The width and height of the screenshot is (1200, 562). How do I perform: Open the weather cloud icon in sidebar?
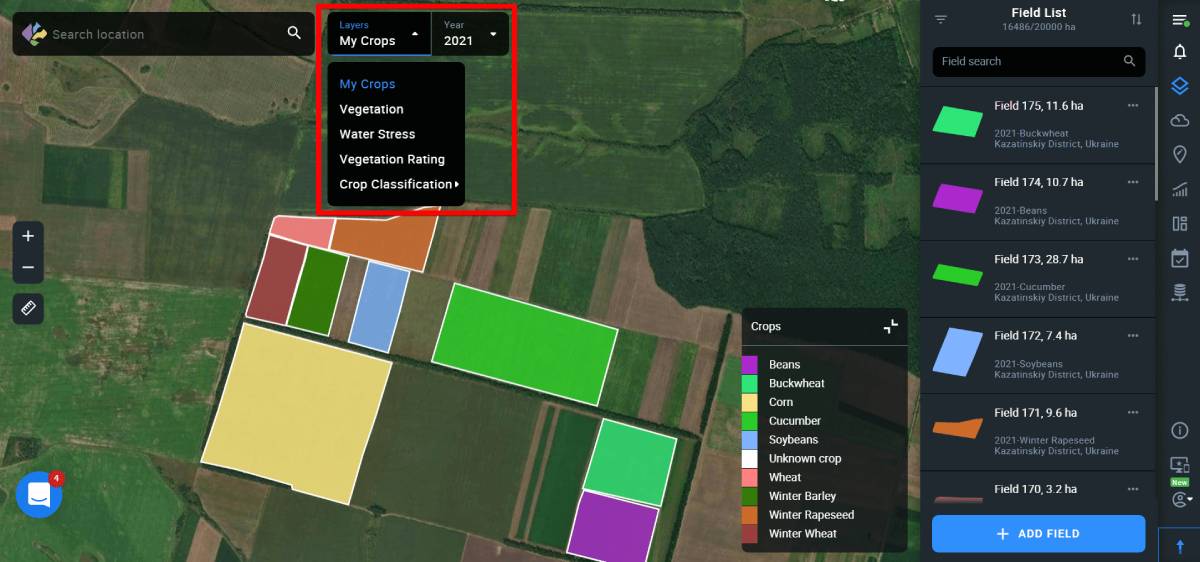tap(1179, 120)
